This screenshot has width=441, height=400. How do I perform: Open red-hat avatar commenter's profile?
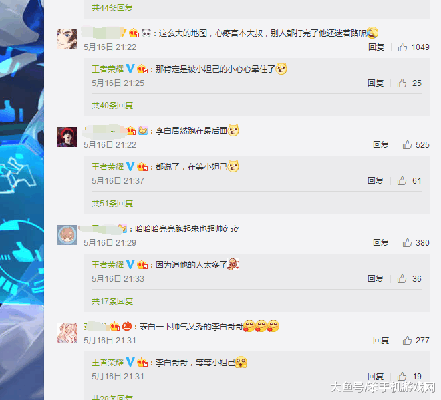(x=67, y=137)
